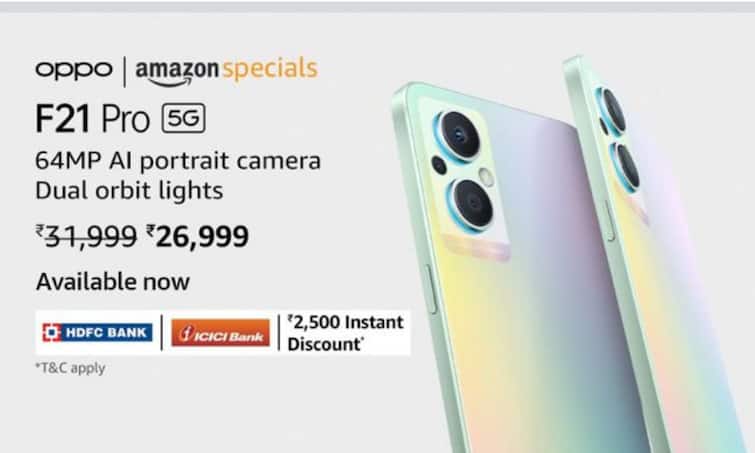Screen dimensions: 755x453
Task: Click the Available now text
Action: coord(113,282)
